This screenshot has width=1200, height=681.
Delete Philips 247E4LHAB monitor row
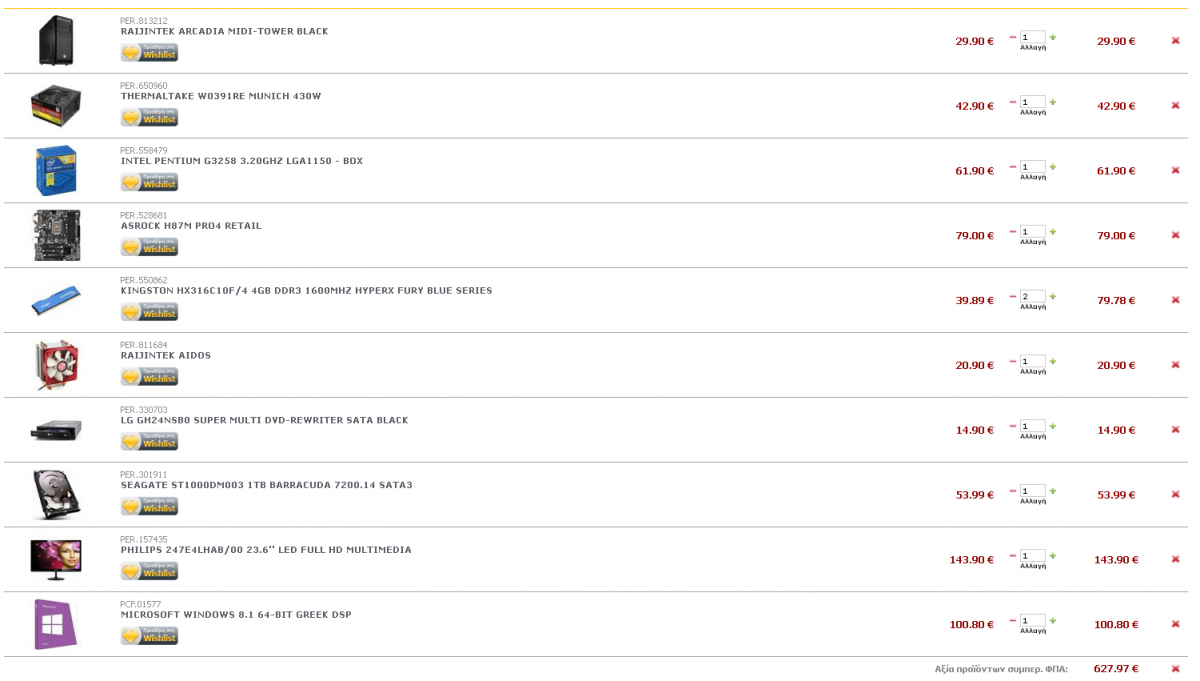pyautogui.click(x=1175, y=560)
